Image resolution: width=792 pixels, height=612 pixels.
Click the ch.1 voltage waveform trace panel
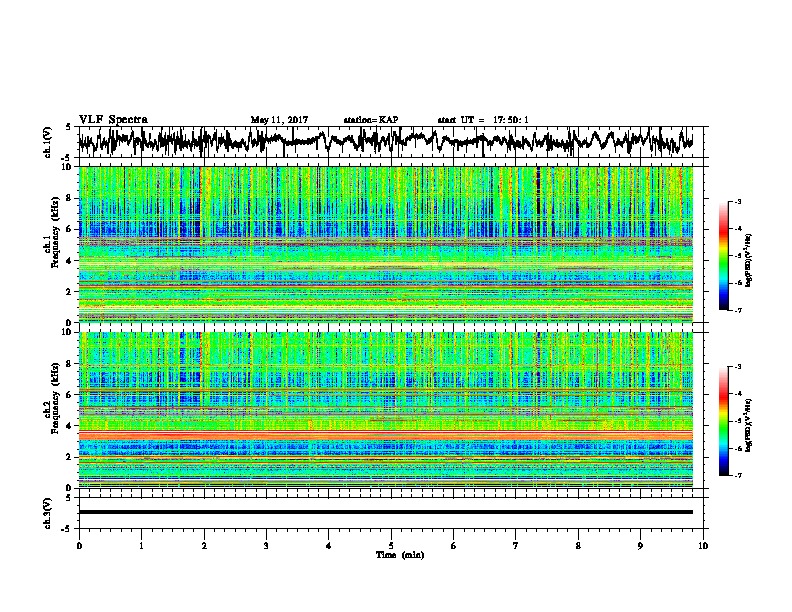click(x=390, y=142)
